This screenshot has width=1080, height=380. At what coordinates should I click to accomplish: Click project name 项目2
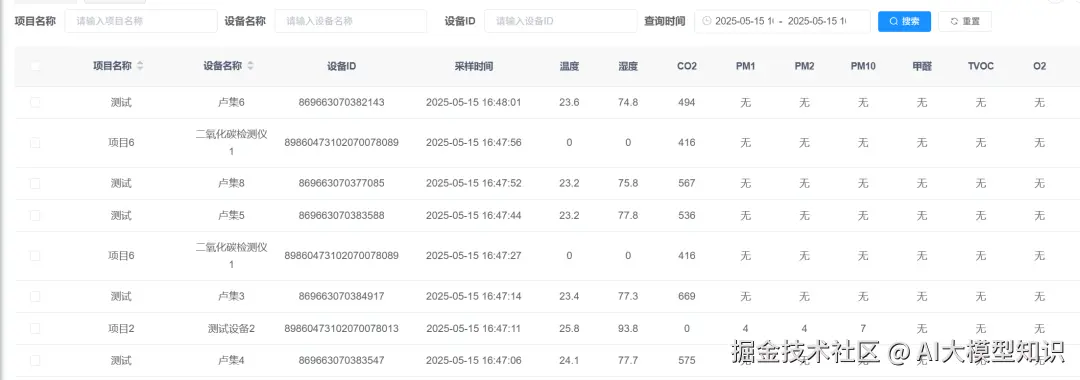[x=121, y=328]
